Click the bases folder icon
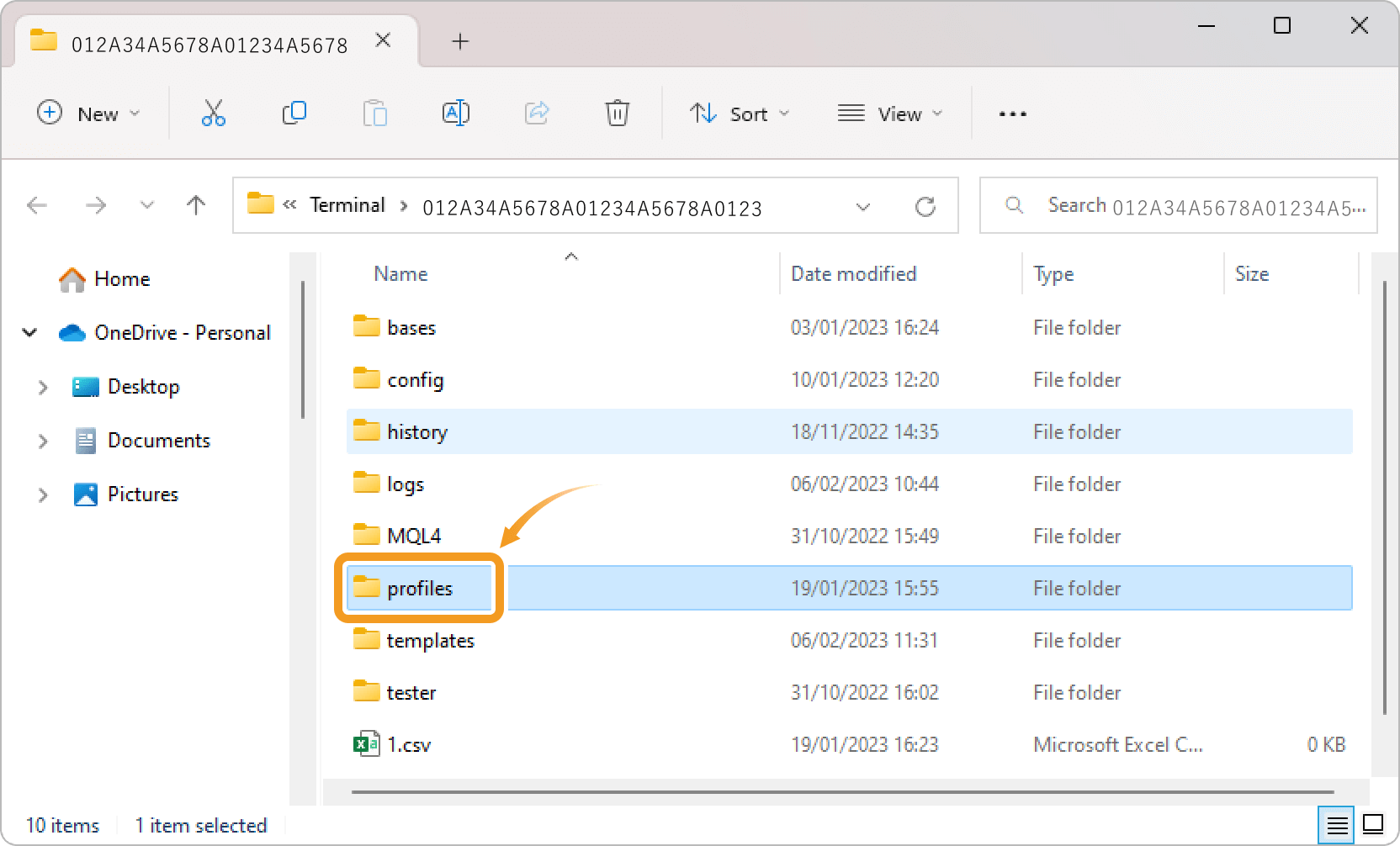Viewport: 1400px width, 846px height. click(366, 326)
